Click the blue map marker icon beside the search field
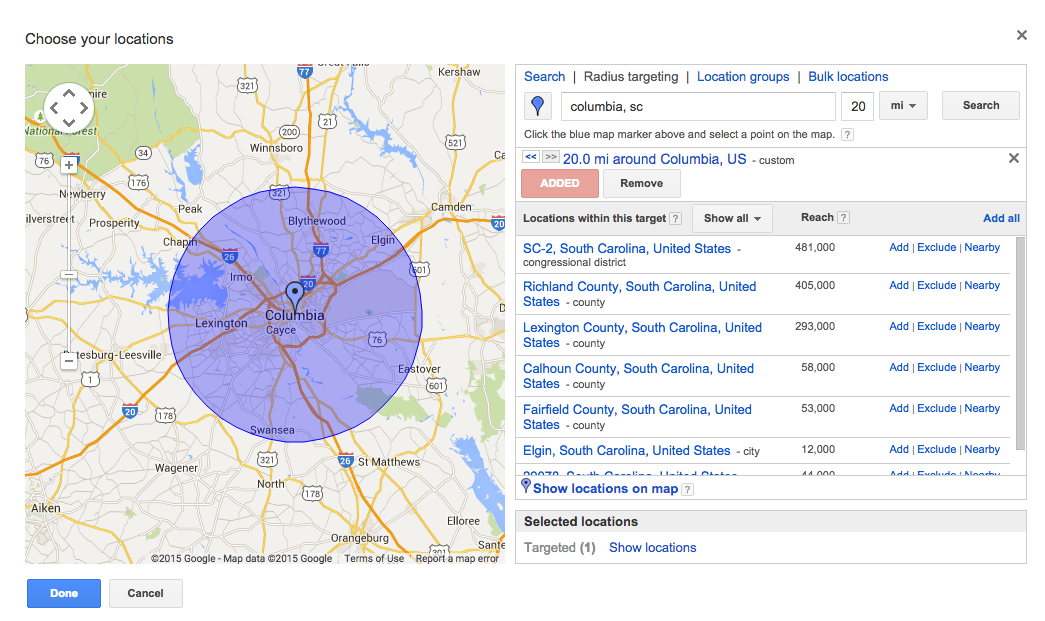Screen dimensions: 1045x621 pos(538,105)
